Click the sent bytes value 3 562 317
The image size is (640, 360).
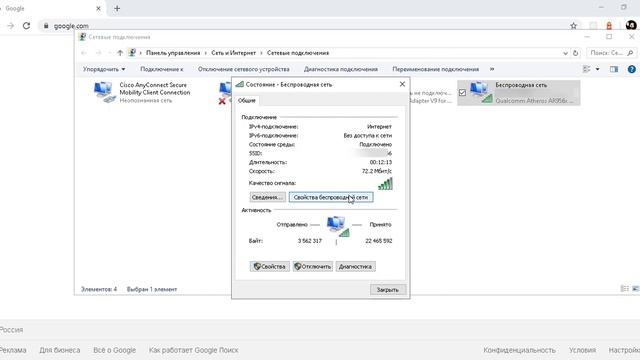coord(310,241)
